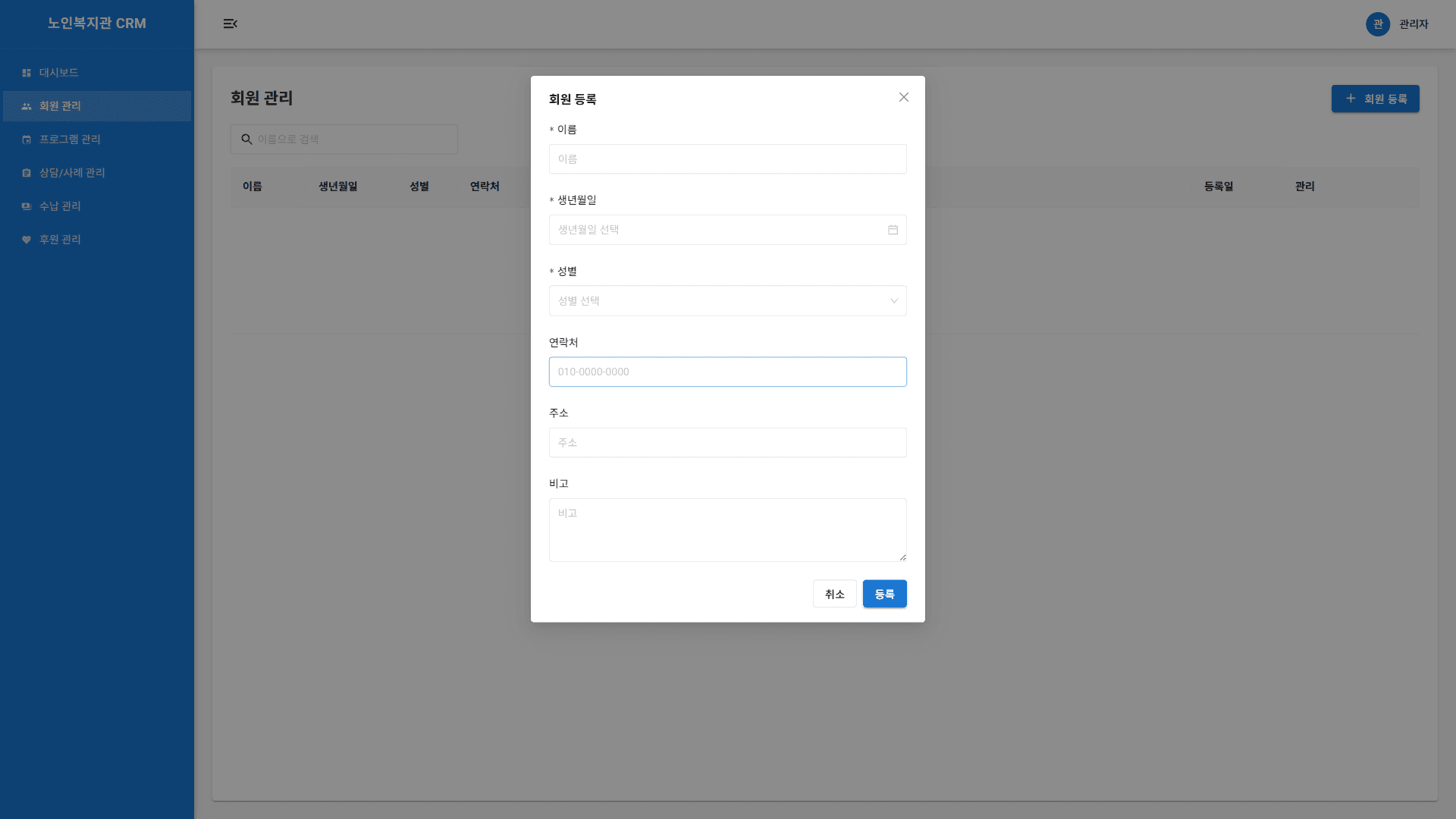Click the dashboard icon in sidebar

[x=27, y=73]
